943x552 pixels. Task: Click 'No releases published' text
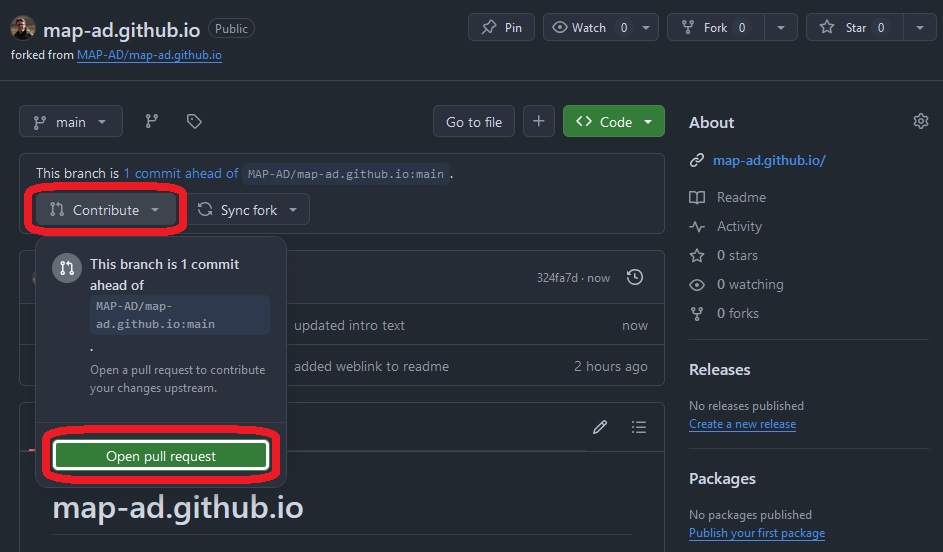(746, 406)
